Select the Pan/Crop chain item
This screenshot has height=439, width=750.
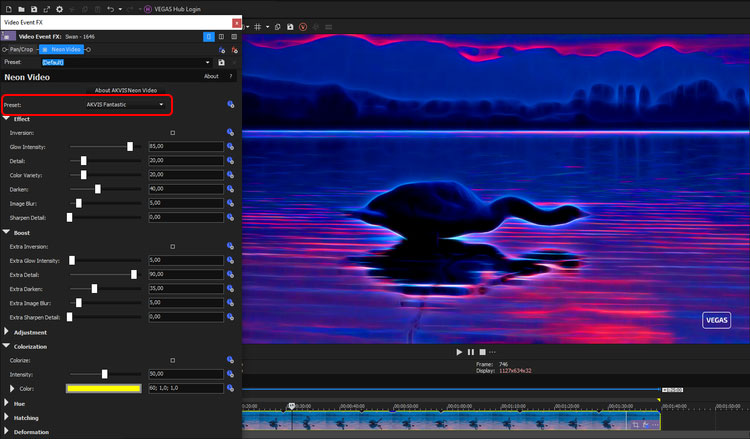(x=21, y=49)
